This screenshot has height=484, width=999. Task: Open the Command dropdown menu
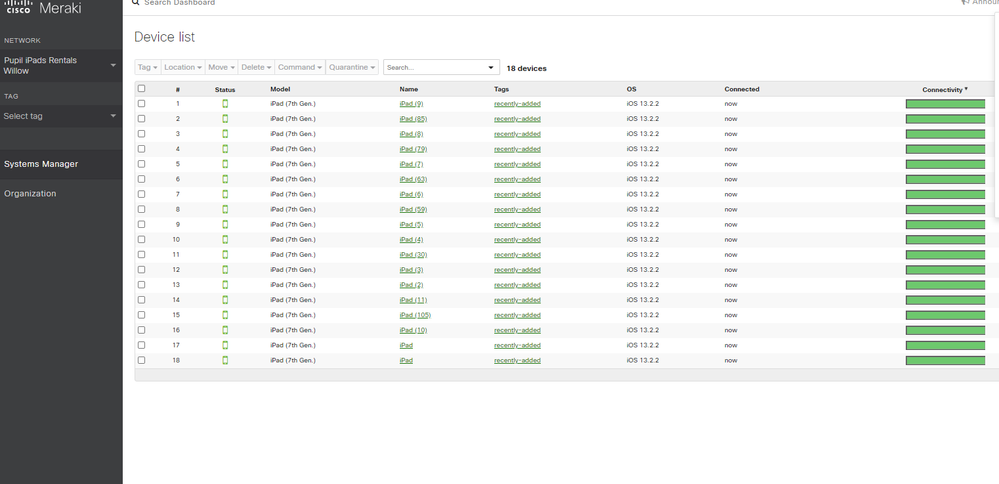(300, 68)
